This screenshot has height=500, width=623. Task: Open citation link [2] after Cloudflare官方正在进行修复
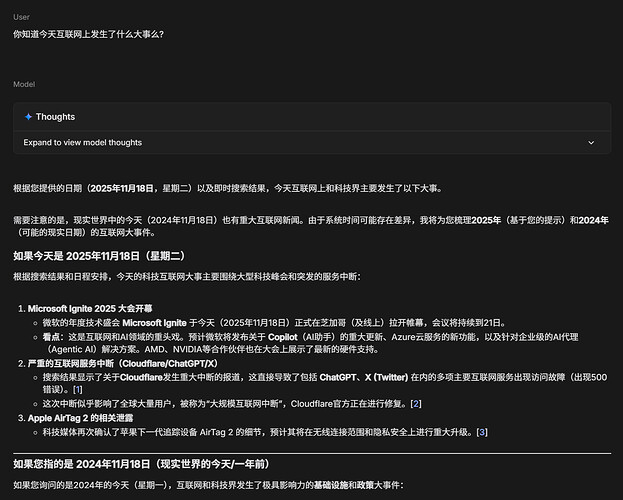click(416, 404)
